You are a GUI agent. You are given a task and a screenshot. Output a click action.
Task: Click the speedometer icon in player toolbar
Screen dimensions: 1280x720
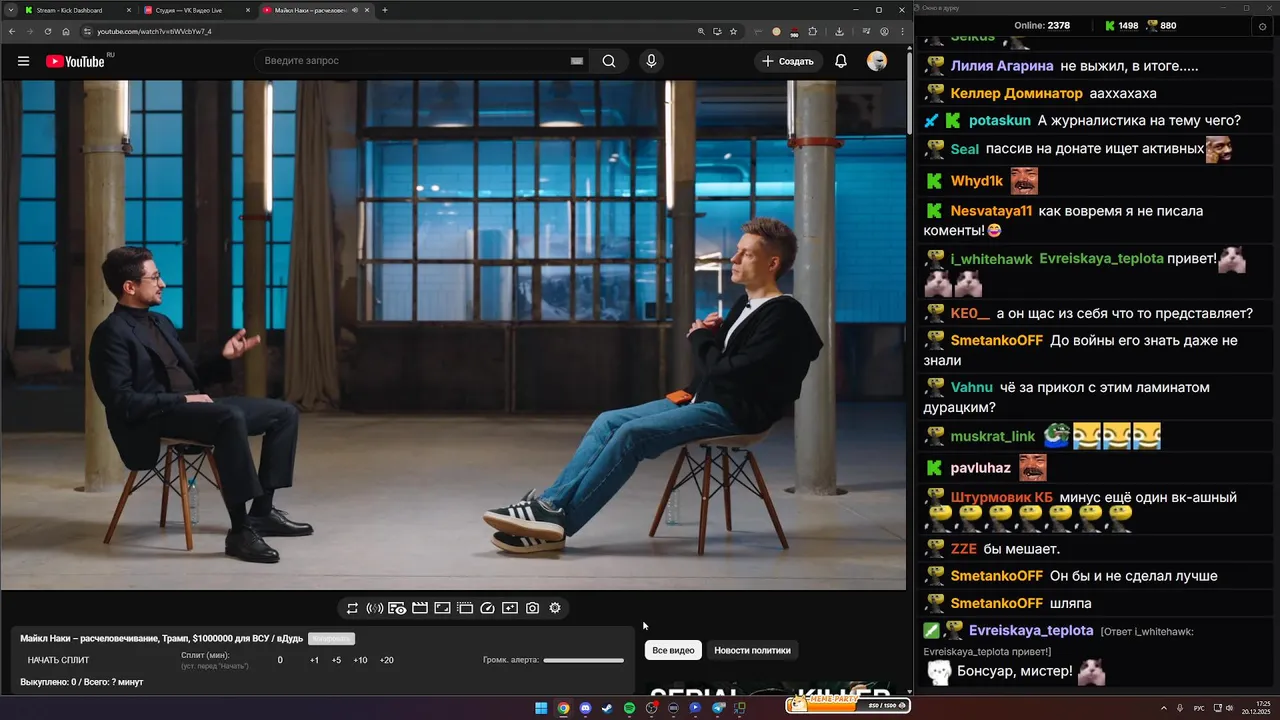coord(488,608)
